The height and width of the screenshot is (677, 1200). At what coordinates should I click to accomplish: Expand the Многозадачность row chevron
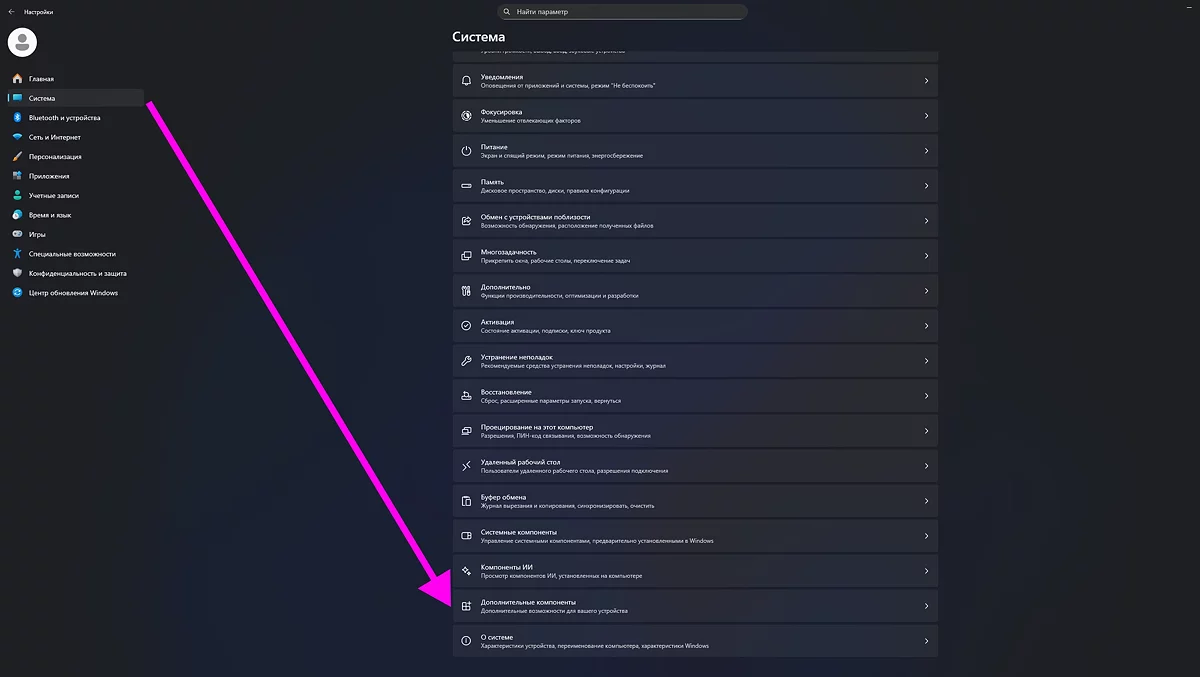[x=926, y=256]
